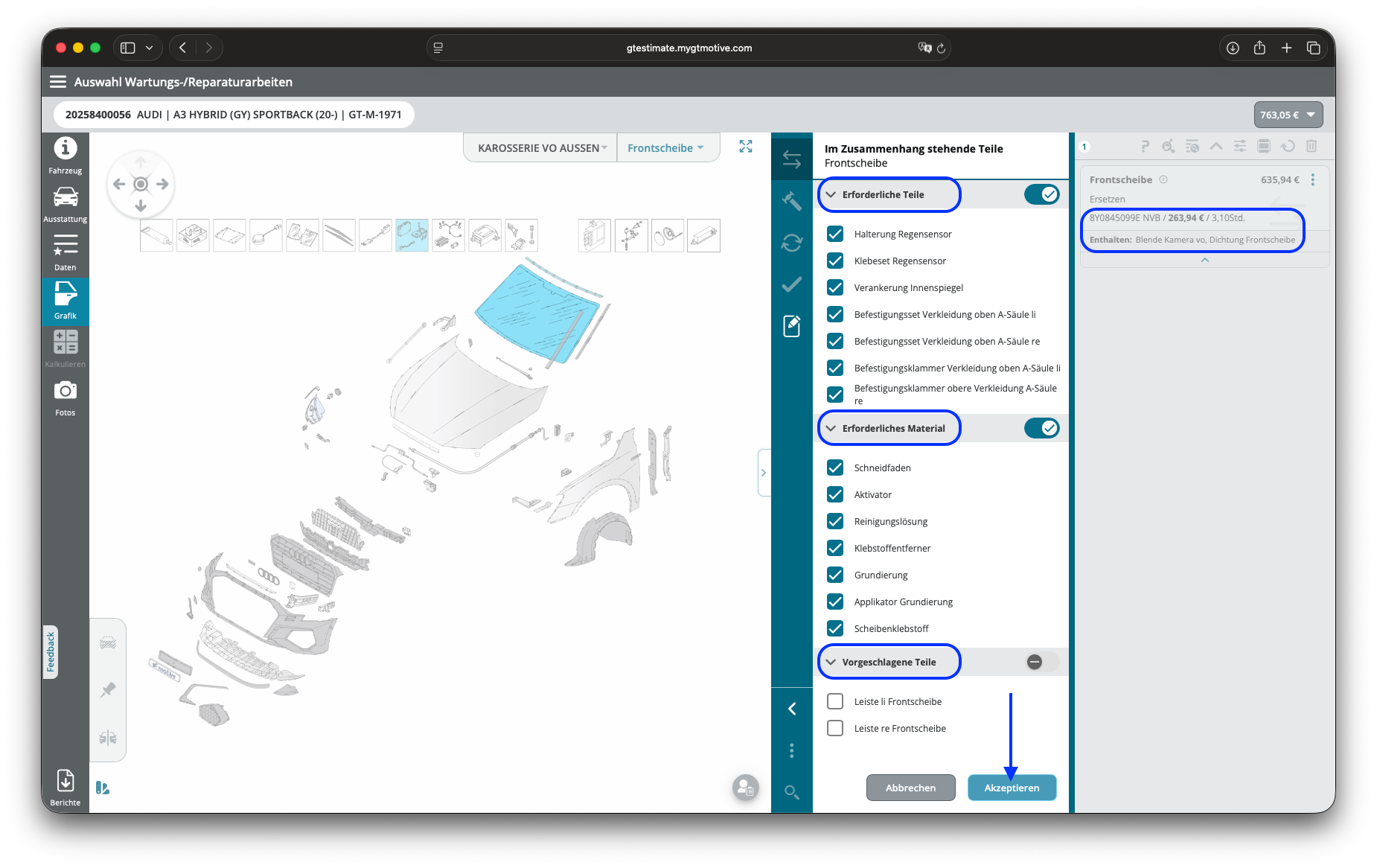Image resolution: width=1377 pixels, height=868 pixels.
Task: Open the KAROSSERIE VO AUSSEN dropdown
Action: click(x=542, y=148)
